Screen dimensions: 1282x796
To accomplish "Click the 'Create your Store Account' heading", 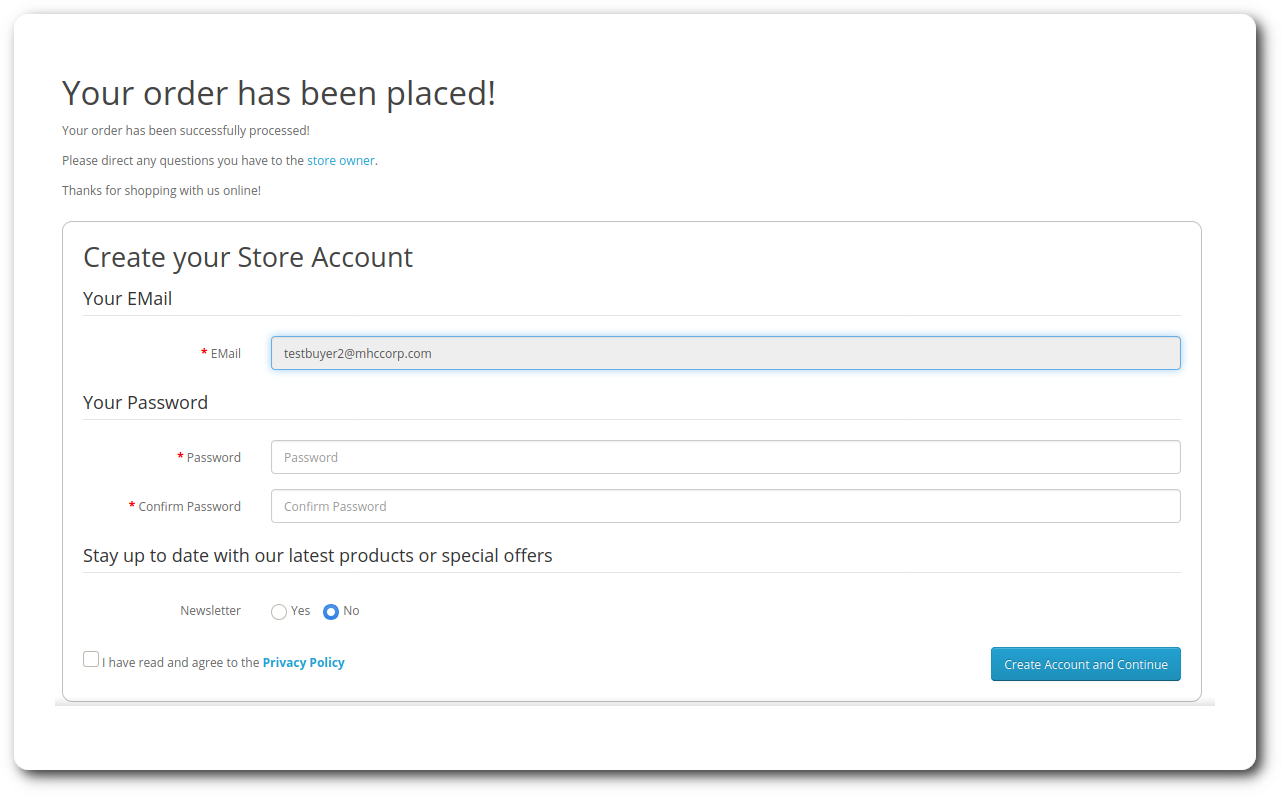I will click(248, 257).
